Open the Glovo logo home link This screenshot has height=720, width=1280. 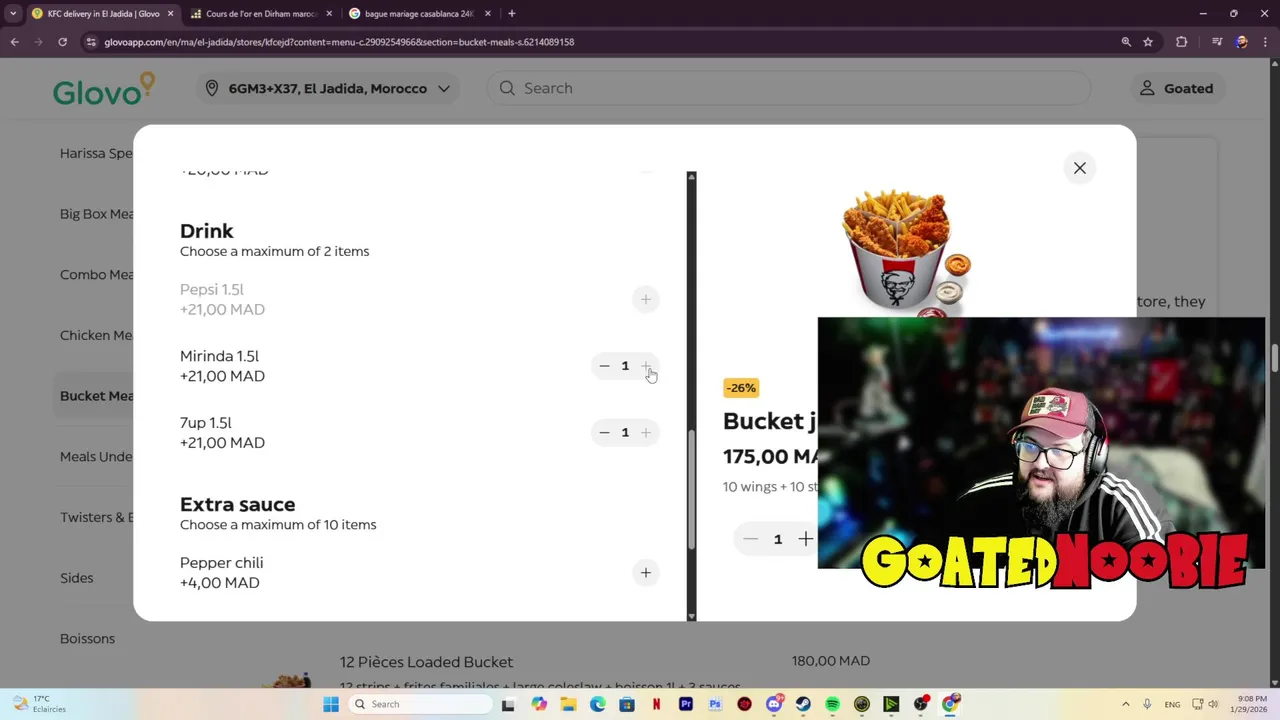coord(104,88)
